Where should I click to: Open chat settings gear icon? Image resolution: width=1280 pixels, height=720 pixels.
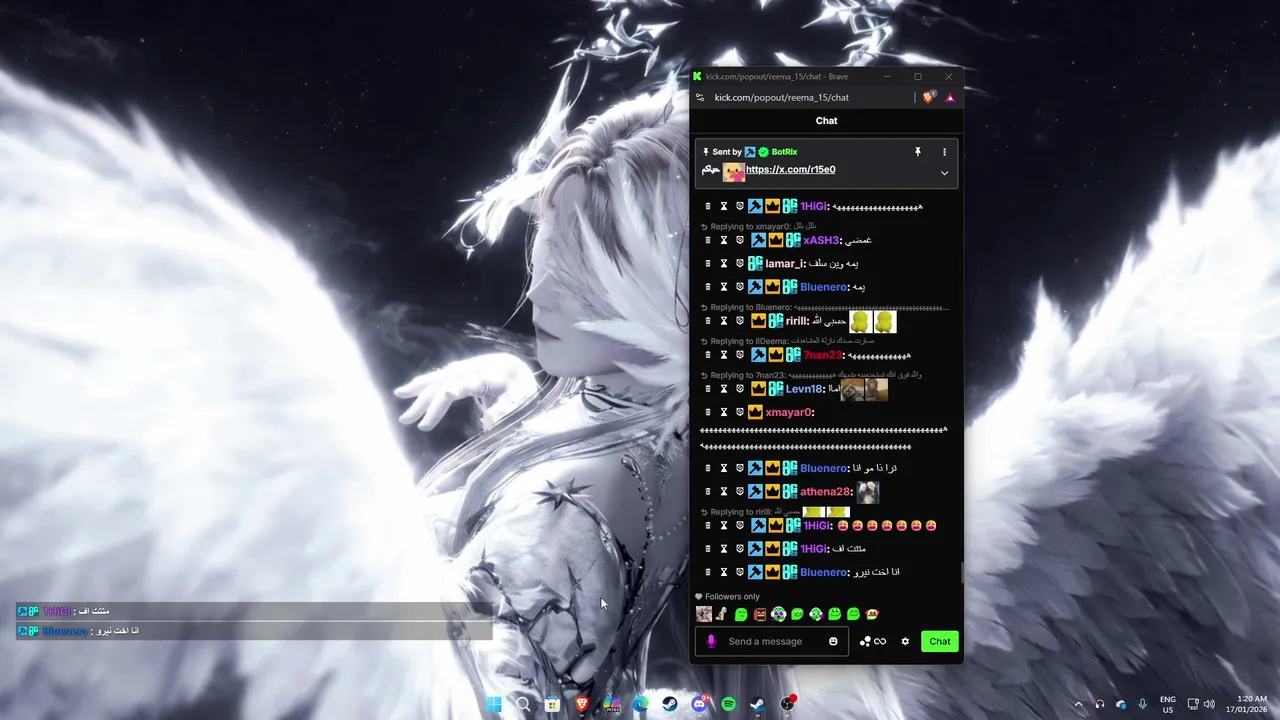click(x=905, y=641)
